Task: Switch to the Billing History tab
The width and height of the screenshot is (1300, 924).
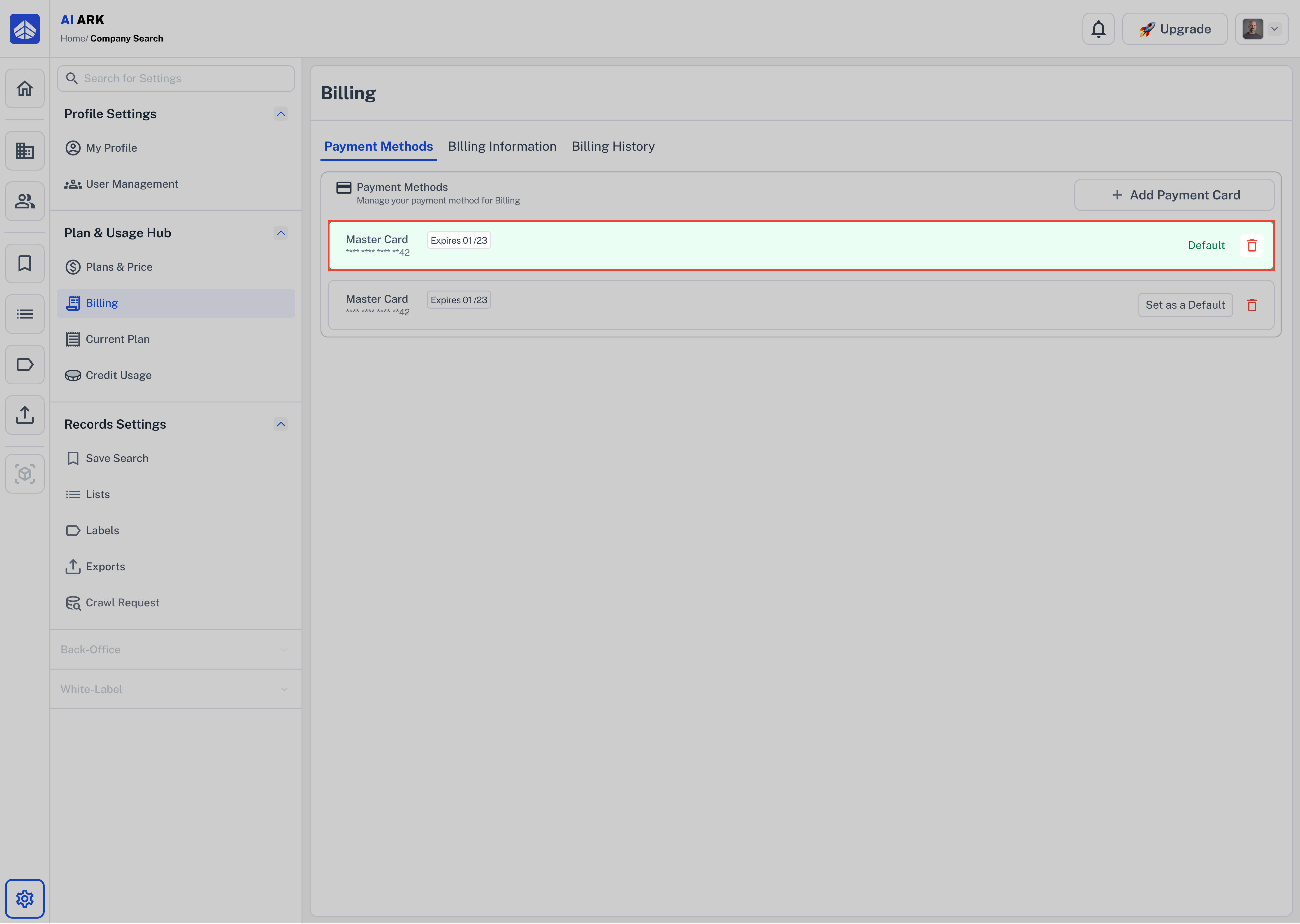Action: pyautogui.click(x=613, y=147)
